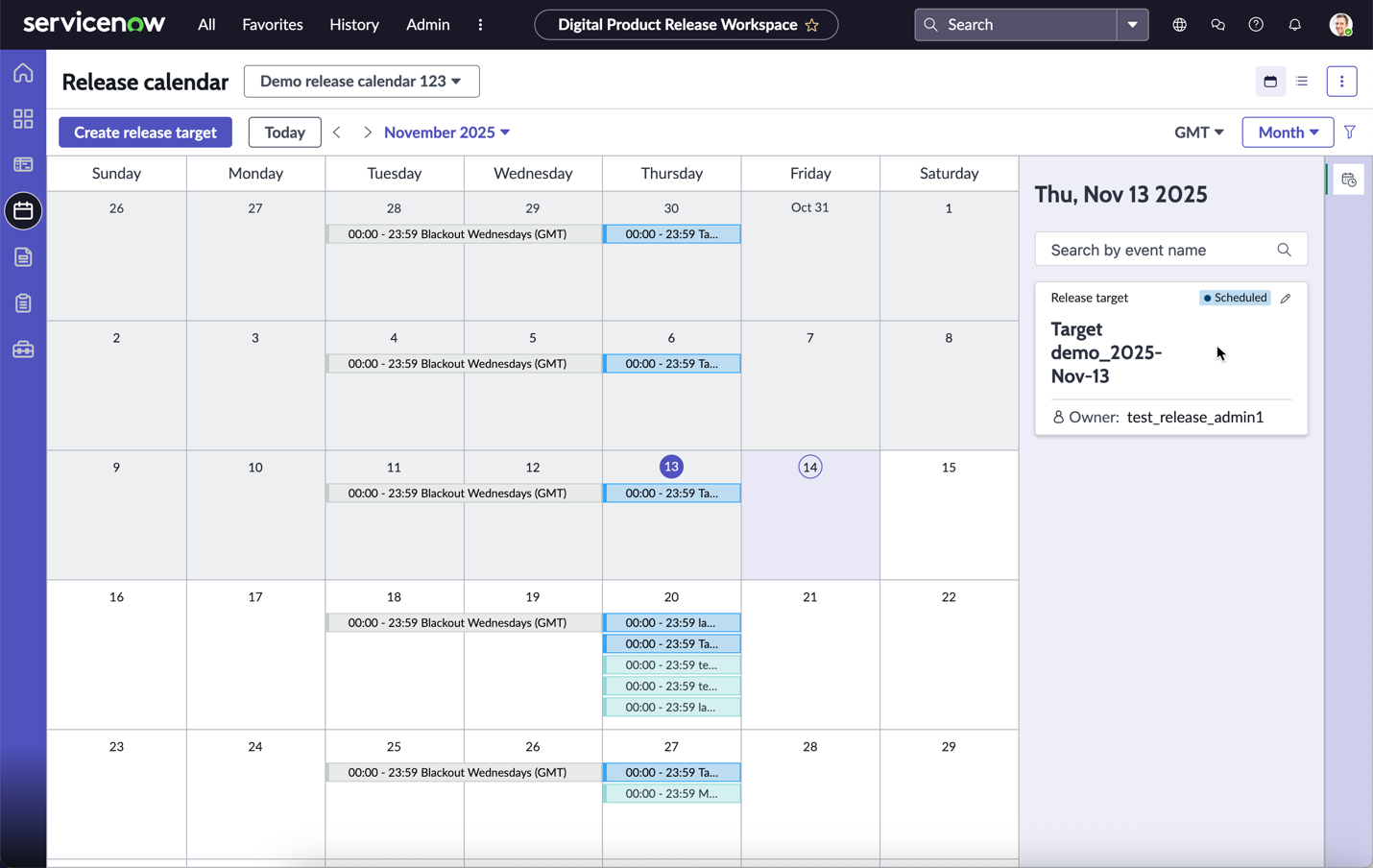Open Blackout Wednesdays event on Nov 25
Screen dimensions: 1373x868
464,773
